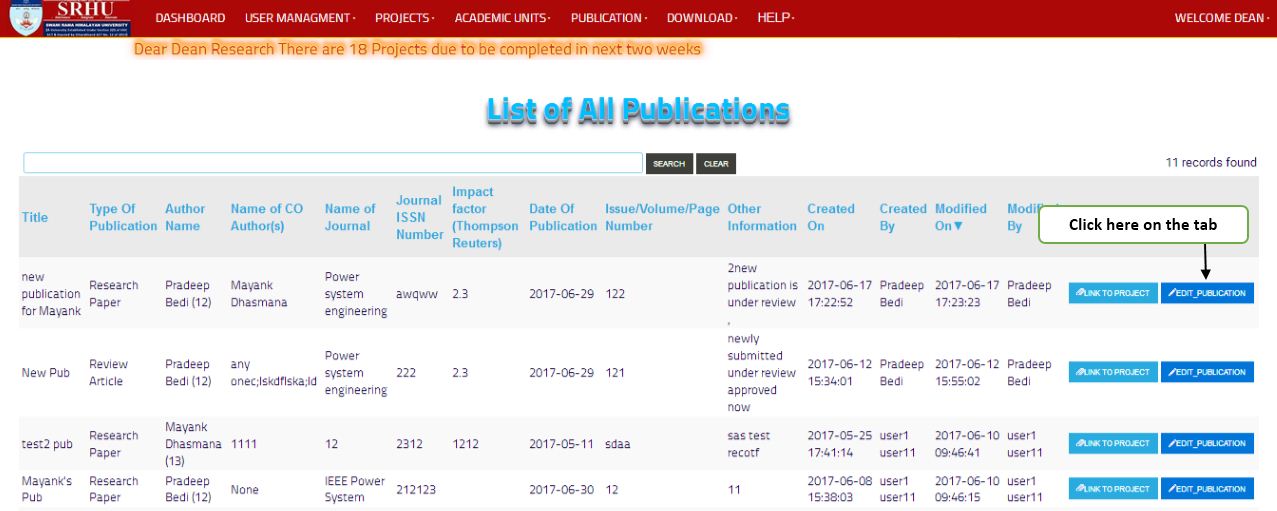Edit the 'New Pub' publication
The image size is (1277, 511).
1207,372
